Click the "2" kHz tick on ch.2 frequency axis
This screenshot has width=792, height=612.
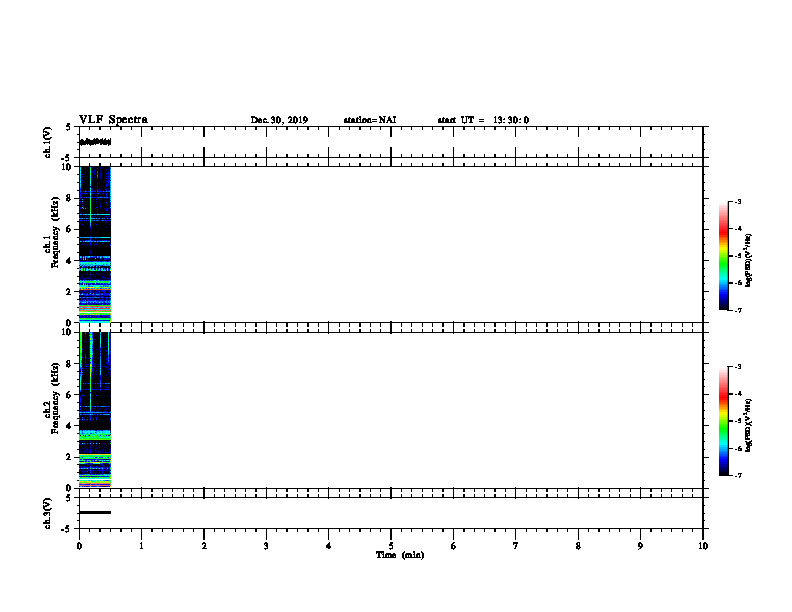coord(69,457)
